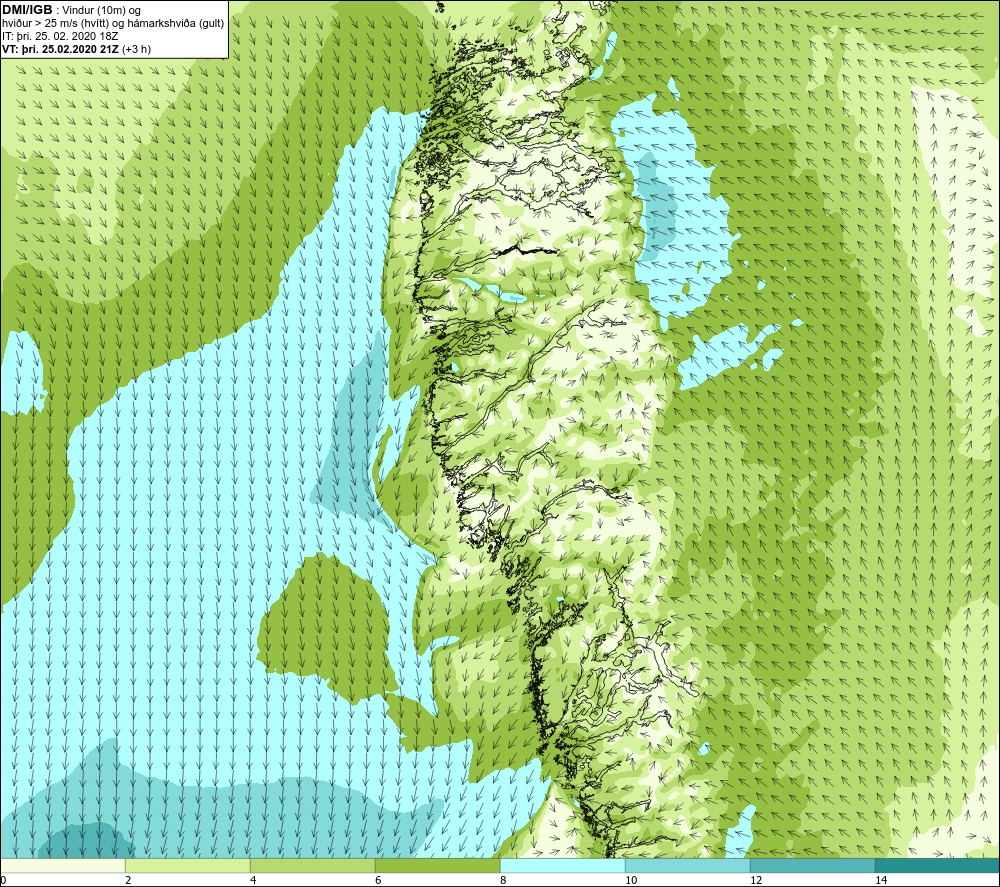Click the color scale segment between 2 and 4
1000x887 pixels.
click(188, 866)
